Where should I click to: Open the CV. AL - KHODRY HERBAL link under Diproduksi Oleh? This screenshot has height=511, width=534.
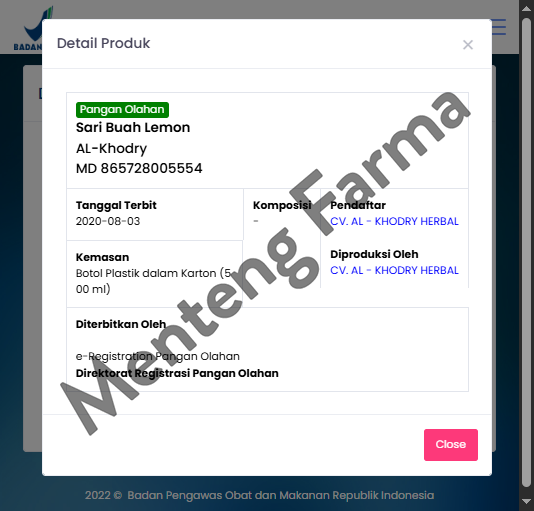pos(394,270)
